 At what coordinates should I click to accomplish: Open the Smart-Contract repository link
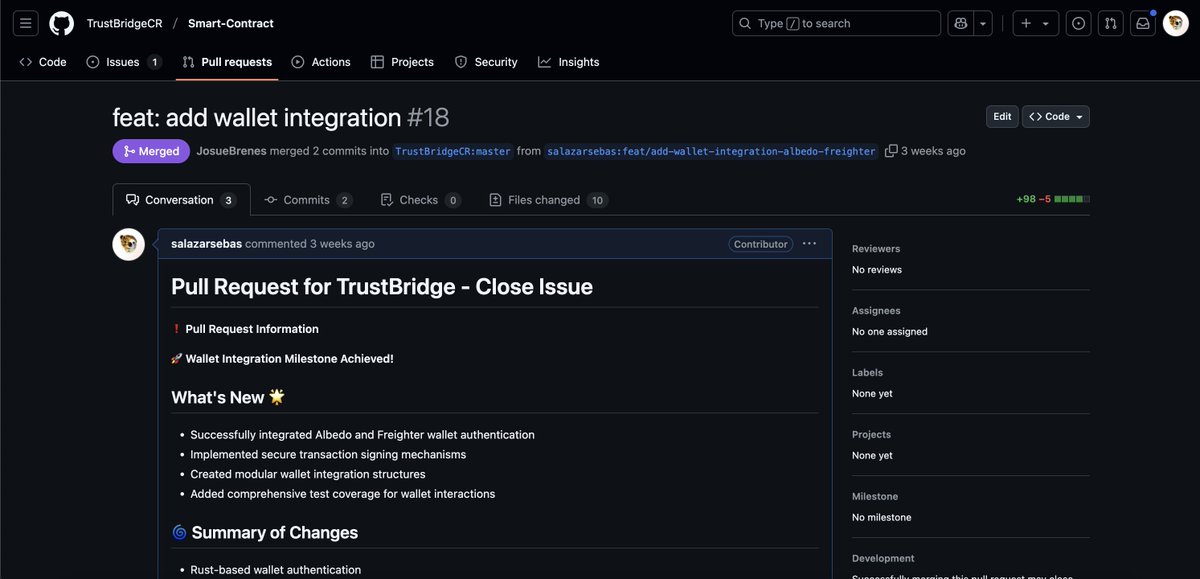[x=231, y=23]
